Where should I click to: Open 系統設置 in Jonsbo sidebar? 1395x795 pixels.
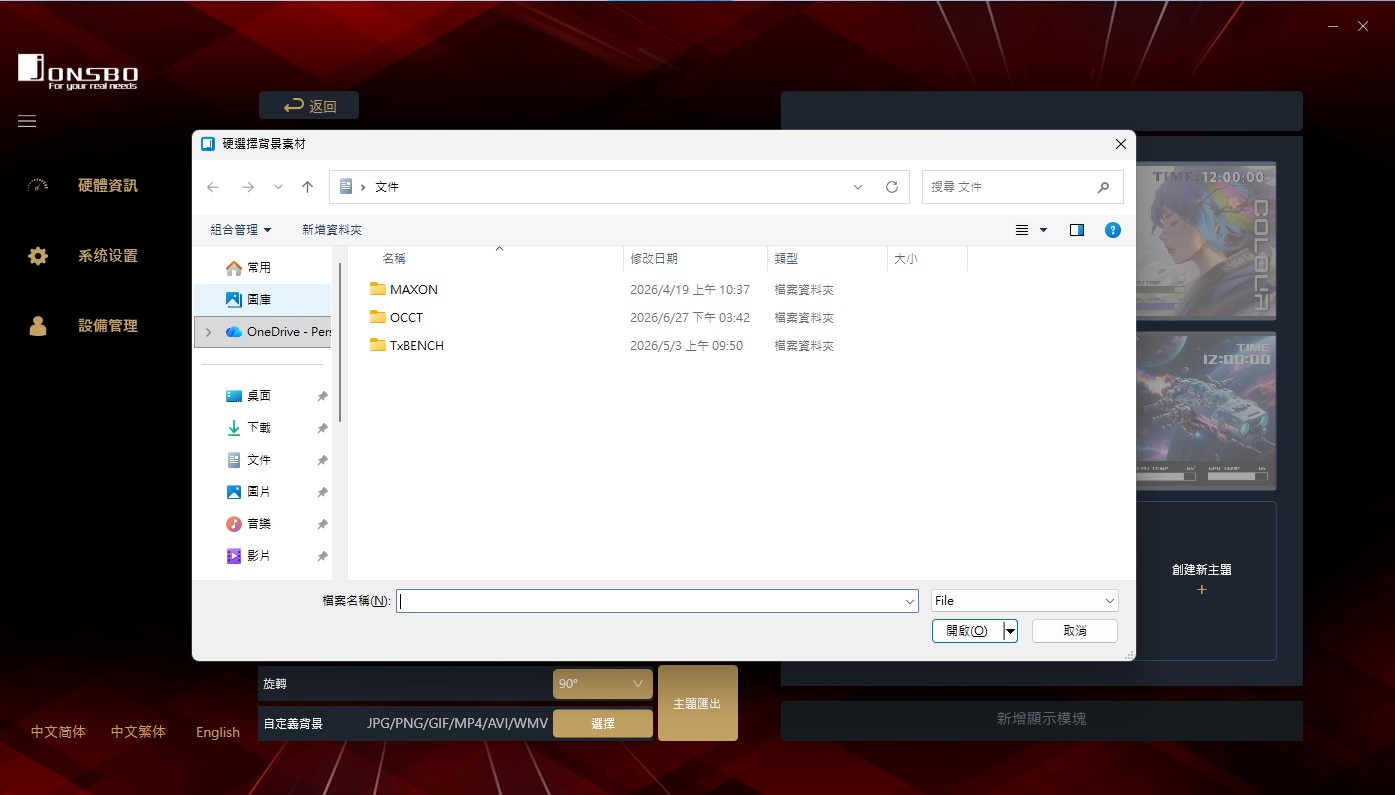[x=108, y=256]
